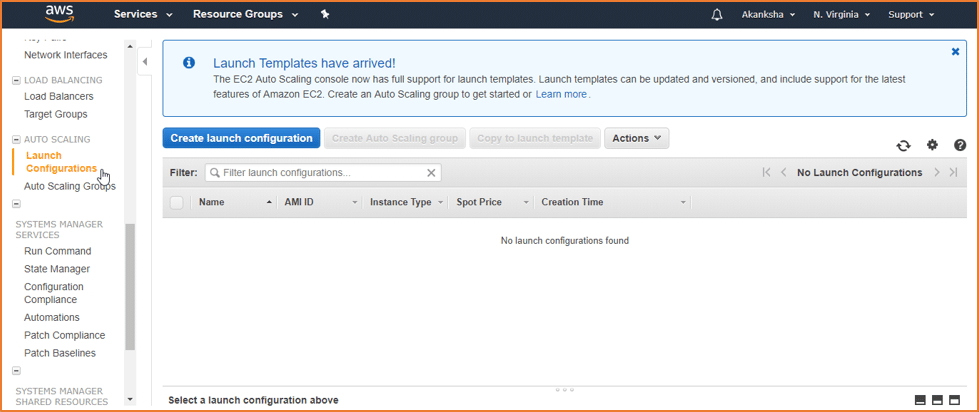Click the sidebar scrollbar up arrow
979x412 pixels.
coord(130,47)
